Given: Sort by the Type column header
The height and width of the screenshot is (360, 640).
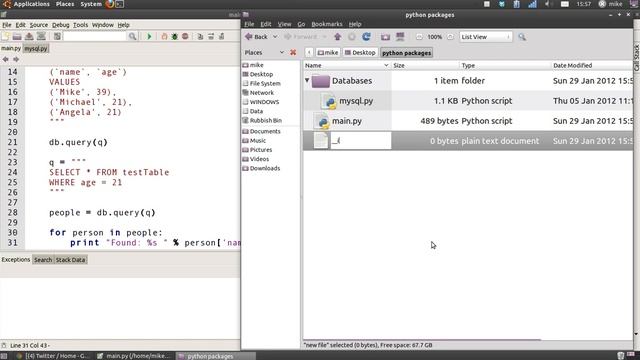Looking at the screenshot, I should click(x=505, y=65).
